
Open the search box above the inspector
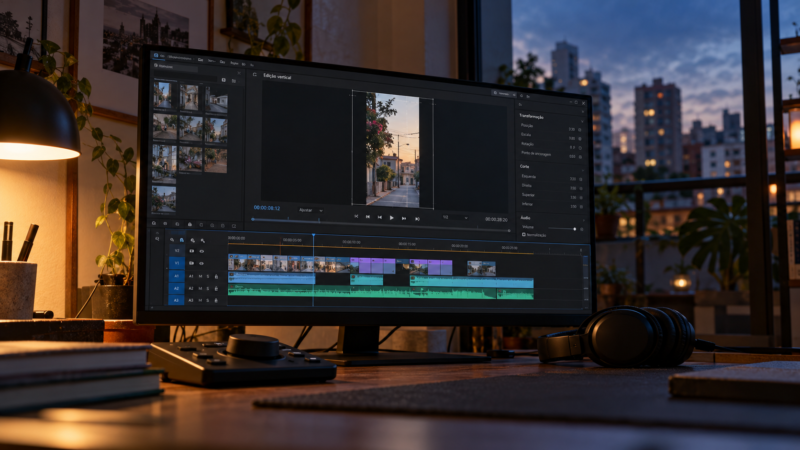[503, 93]
